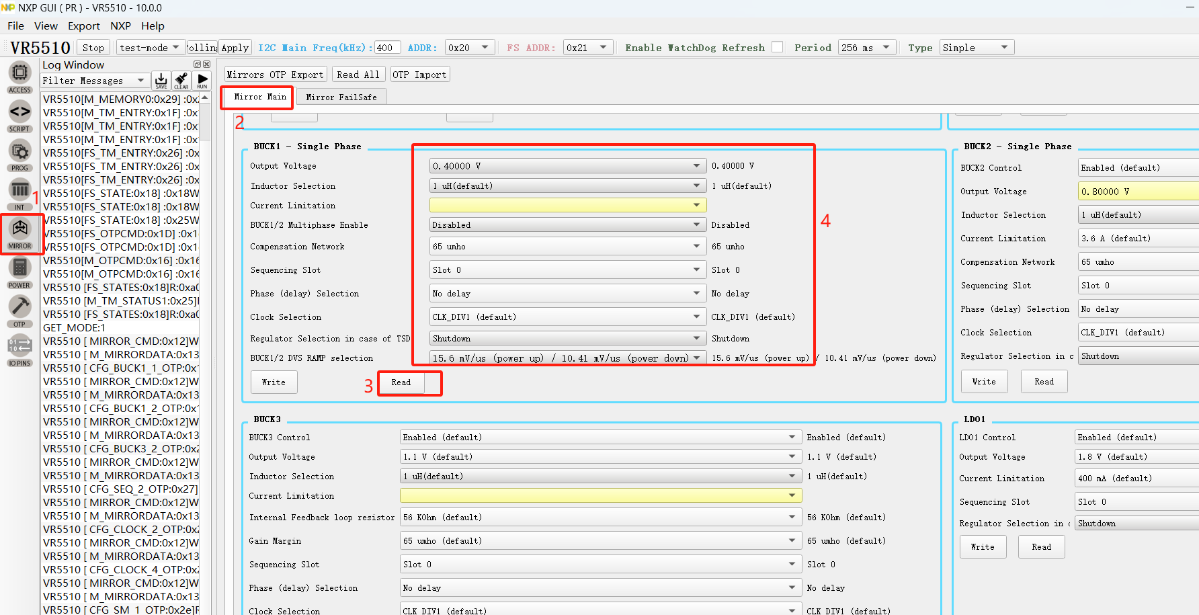Open the ACCESS panel icon

click(19, 76)
